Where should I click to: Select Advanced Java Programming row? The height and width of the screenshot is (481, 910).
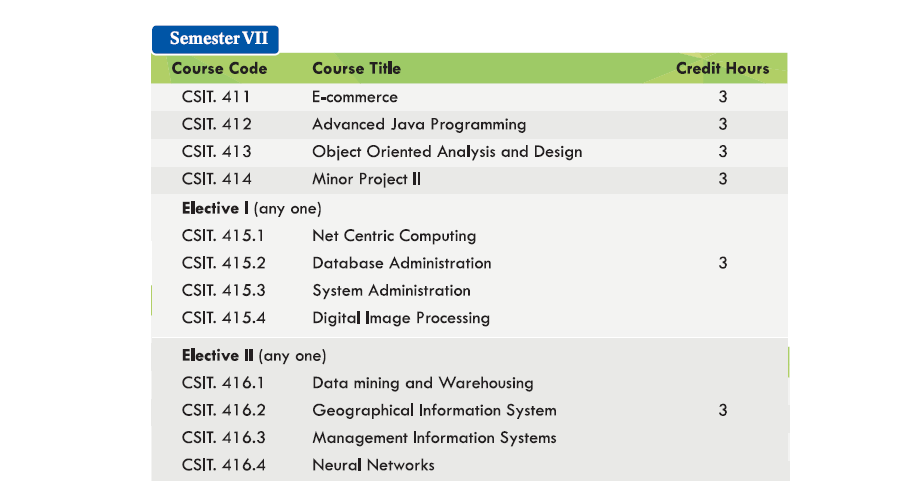point(419,125)
